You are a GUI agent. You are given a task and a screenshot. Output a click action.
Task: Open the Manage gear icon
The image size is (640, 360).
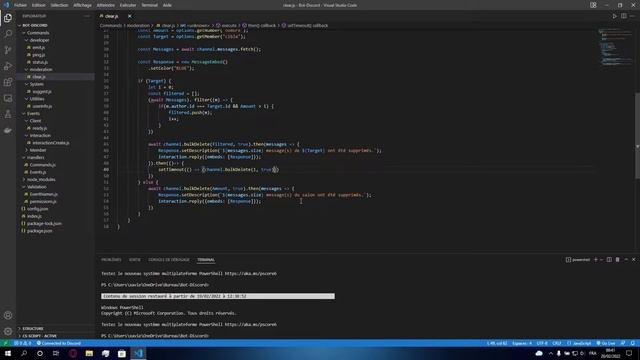pyautogui.click(x=8, y=331)
